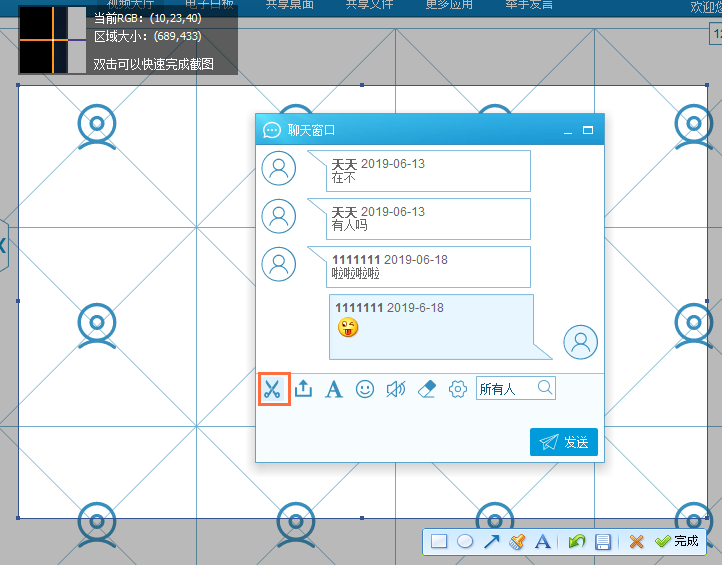Click the 更多应用 menu tab
Screen dimensions: 722x565
(x=449, y=5)
